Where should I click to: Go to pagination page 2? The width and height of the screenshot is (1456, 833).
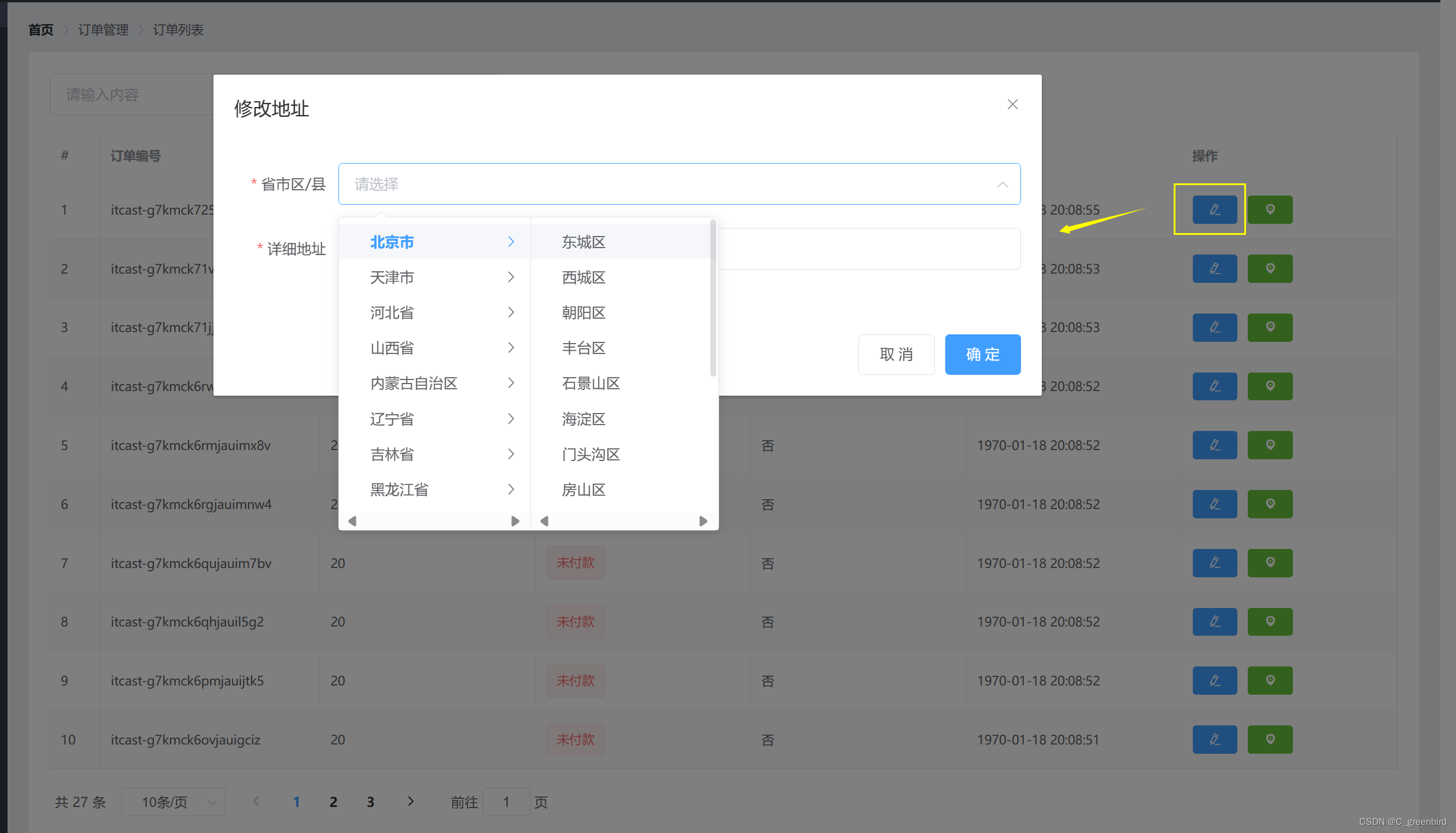pos(333,802)
